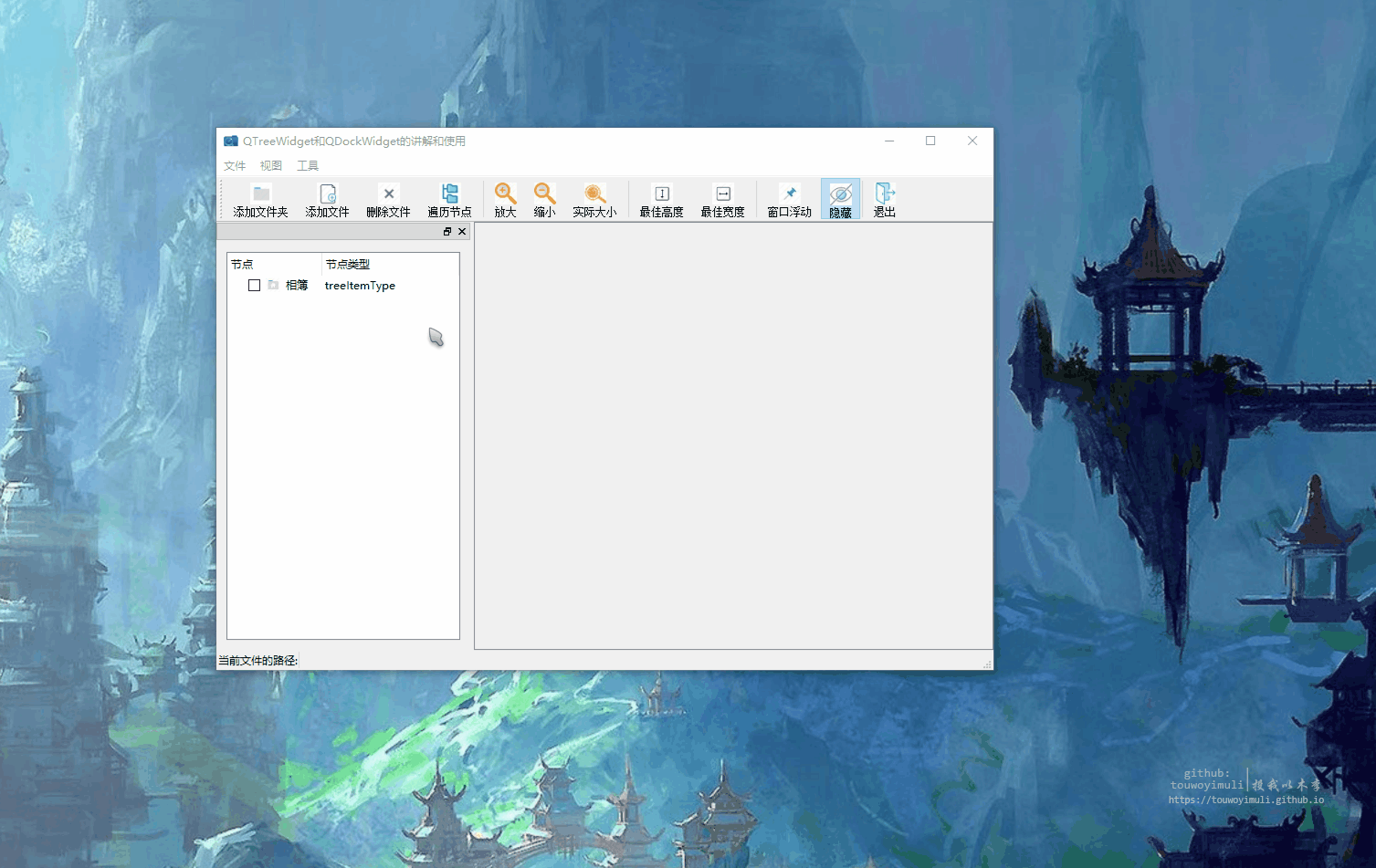The image size is (1376, 868).
Task: Maximize the QTreeWidget window
Action: pyautogui.click(x=930, y=141)
